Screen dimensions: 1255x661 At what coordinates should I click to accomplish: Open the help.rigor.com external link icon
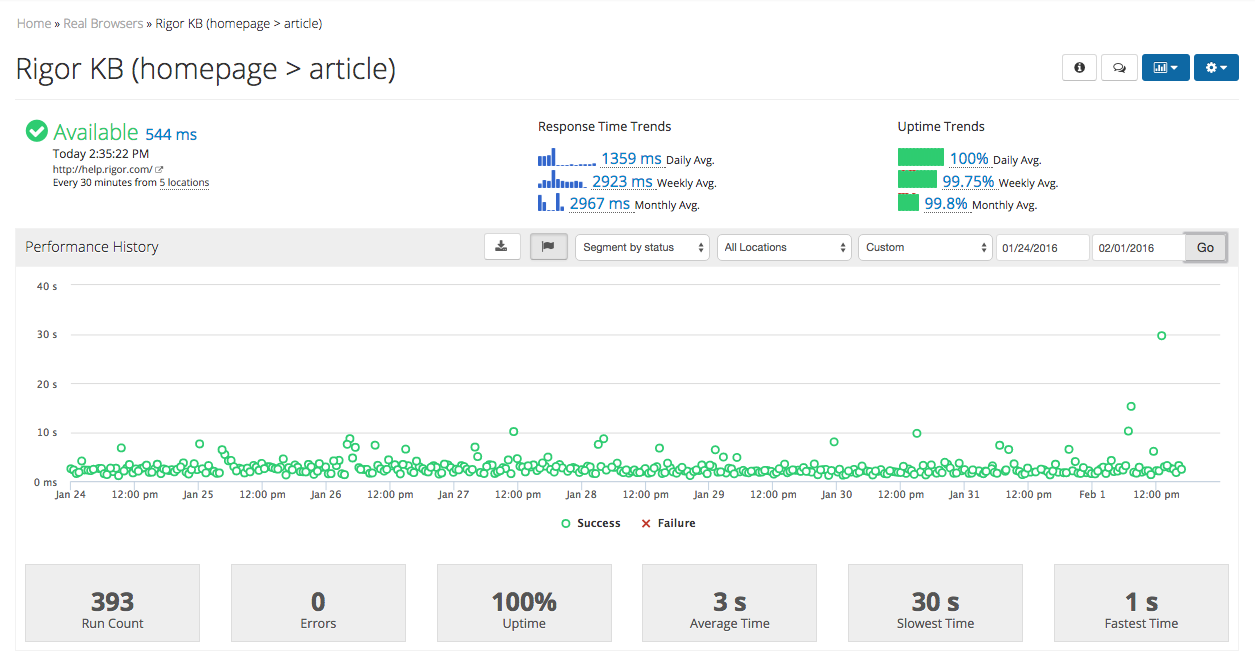159,170
